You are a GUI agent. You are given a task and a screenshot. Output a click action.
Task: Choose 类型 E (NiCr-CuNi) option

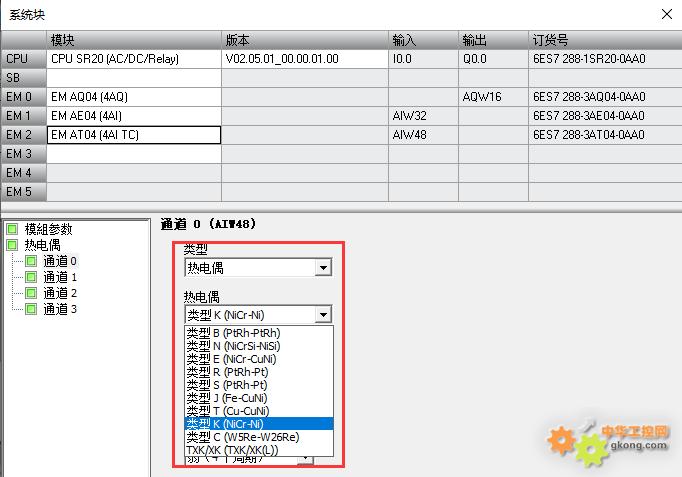[259, 359]
